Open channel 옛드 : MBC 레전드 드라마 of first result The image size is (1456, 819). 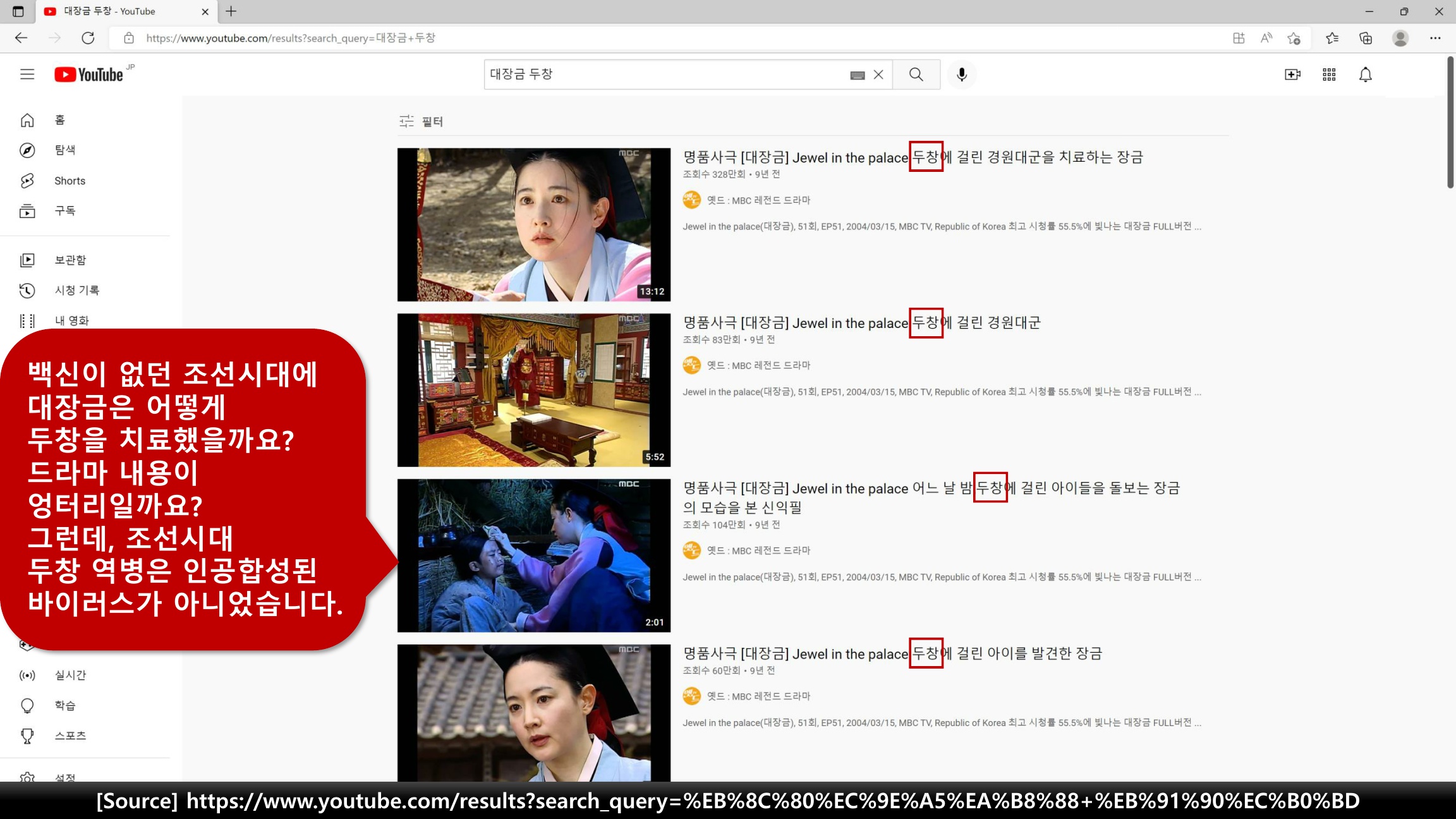[x=758, y=200]
